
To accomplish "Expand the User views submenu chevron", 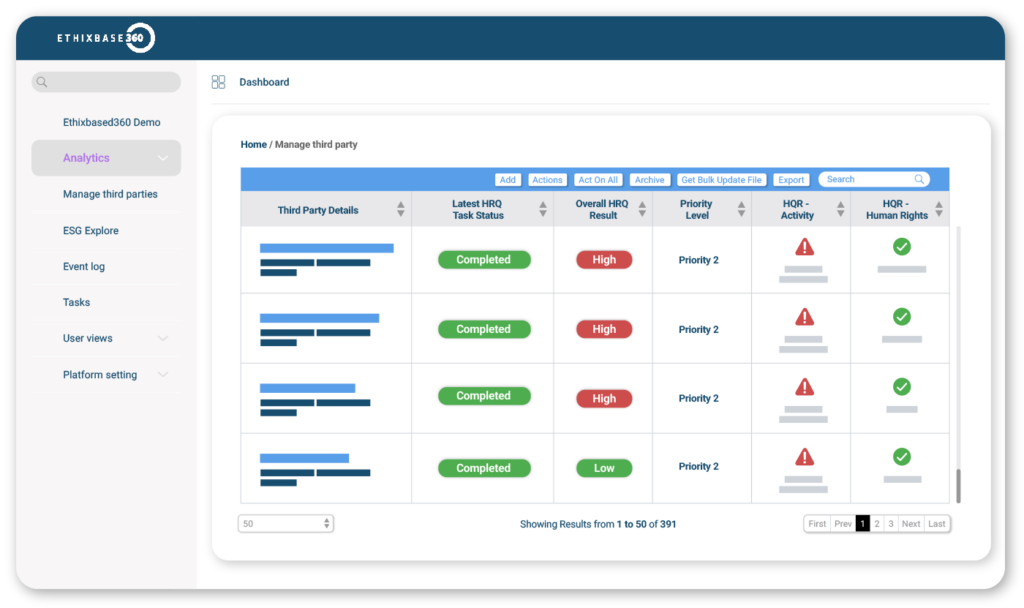I will [163, 339].
